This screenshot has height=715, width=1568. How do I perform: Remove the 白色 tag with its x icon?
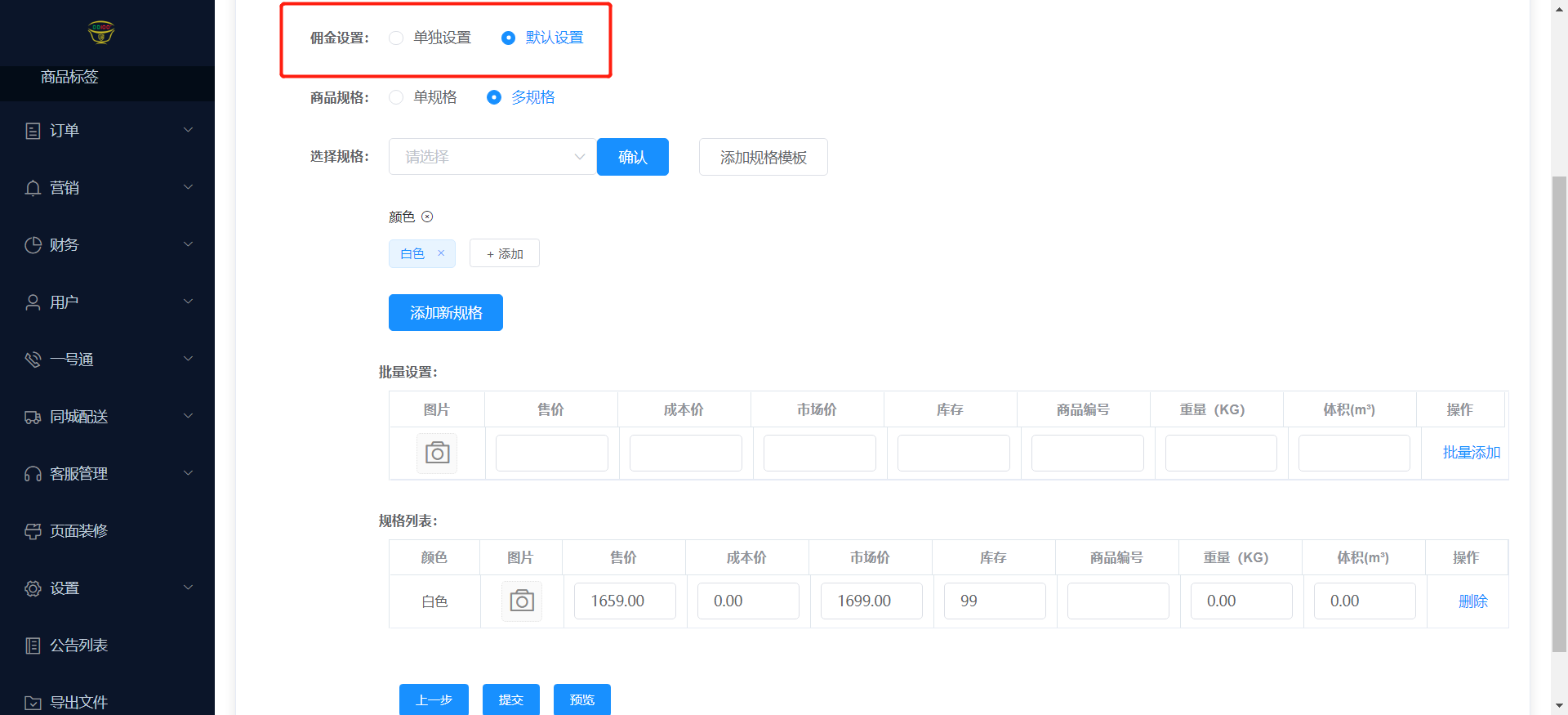[441, 253]
